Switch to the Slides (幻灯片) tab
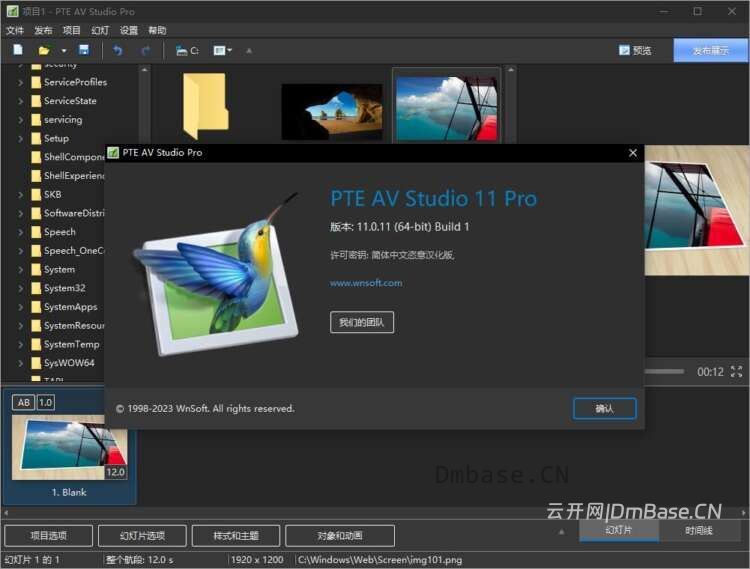The height and width of the screenshot is (569, 750). click(x=618, y=530)
